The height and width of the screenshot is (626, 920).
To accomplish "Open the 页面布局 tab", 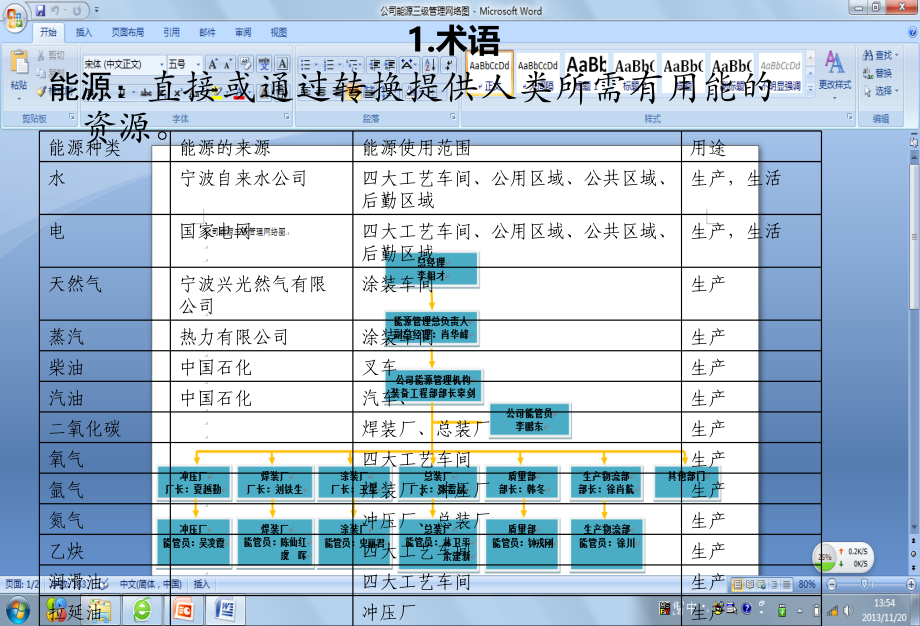I will point(127,32).
